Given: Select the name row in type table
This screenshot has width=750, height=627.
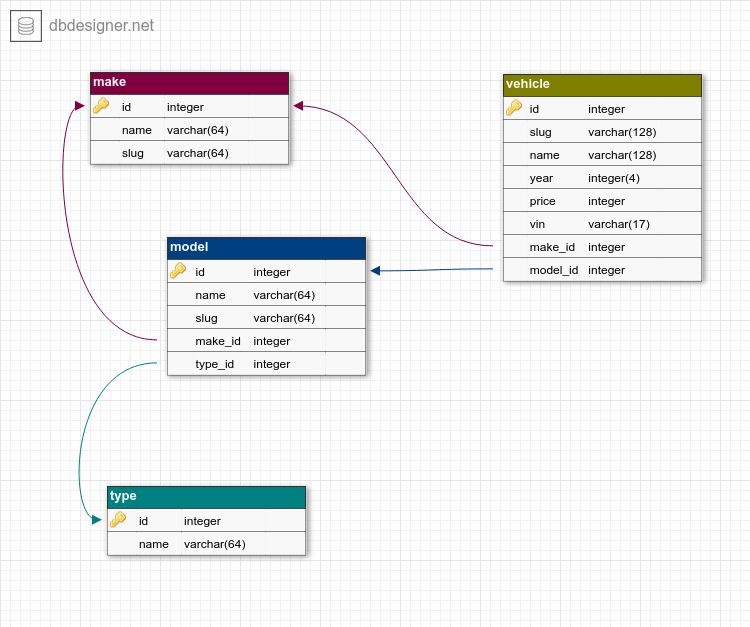Looking at the screenshot, I should pos(207,544).
